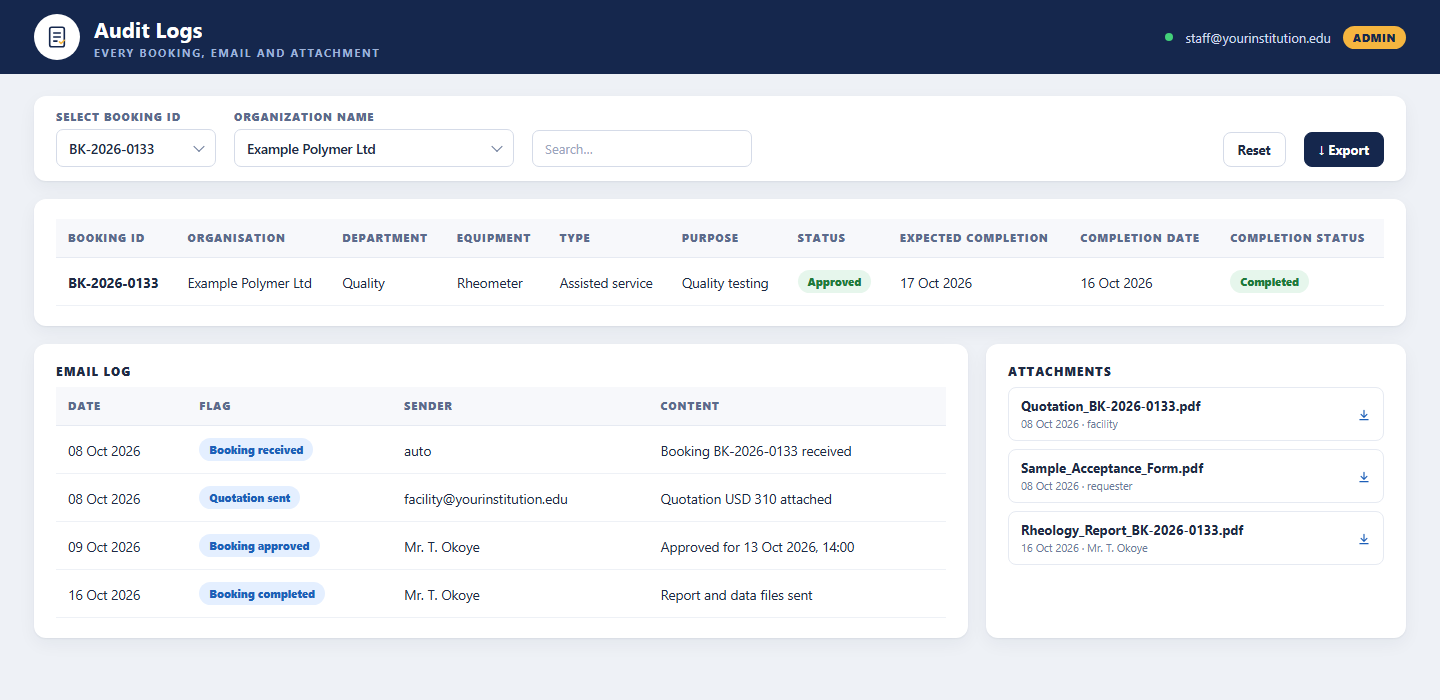Open the Organization Name dropdown
This screenshot has width=1440, height=700.
374,148
